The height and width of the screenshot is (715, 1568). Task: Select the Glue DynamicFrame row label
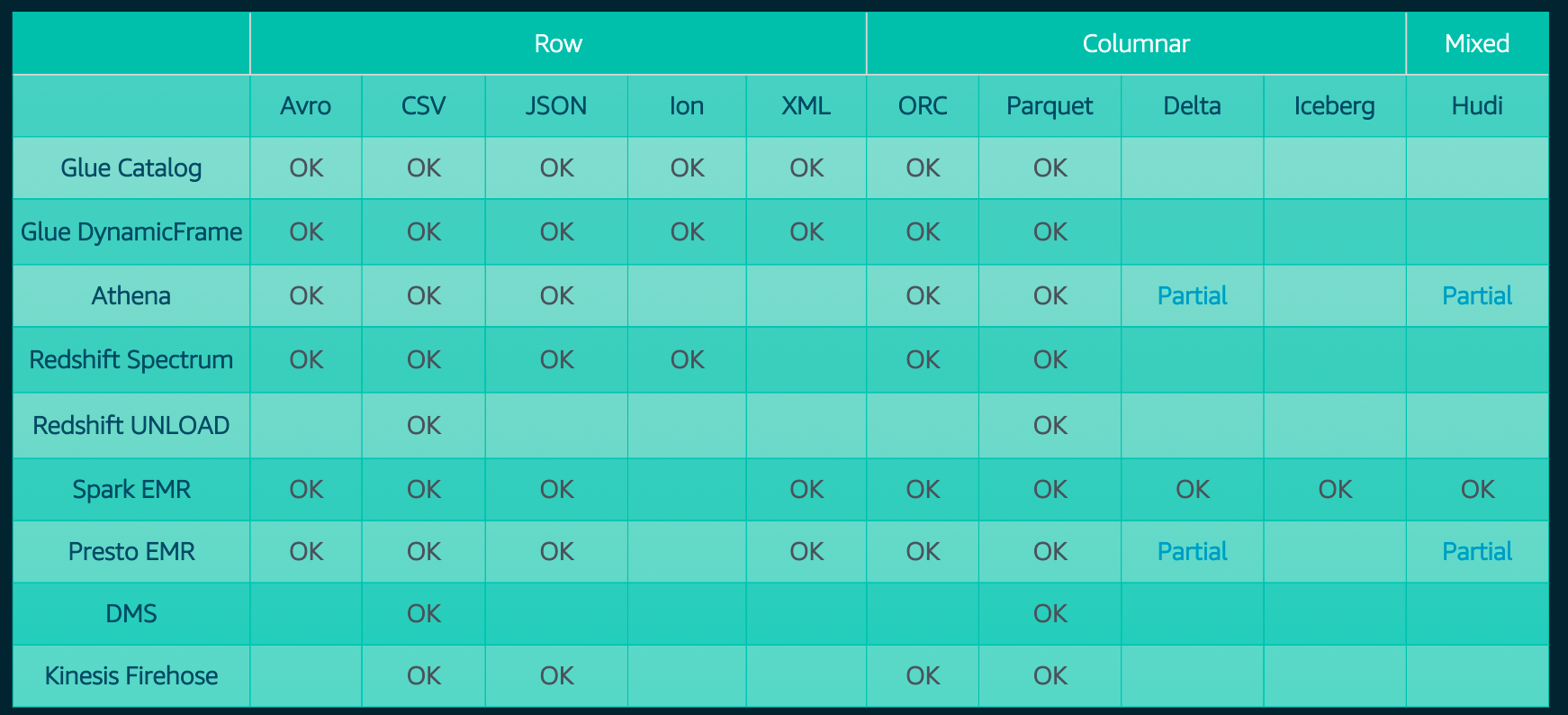131,232
